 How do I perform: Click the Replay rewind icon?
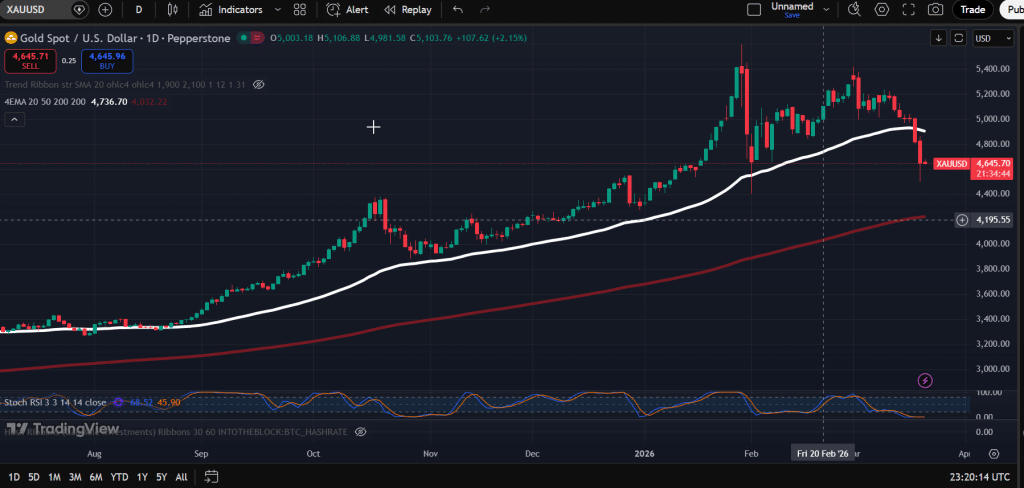point(390,10)
